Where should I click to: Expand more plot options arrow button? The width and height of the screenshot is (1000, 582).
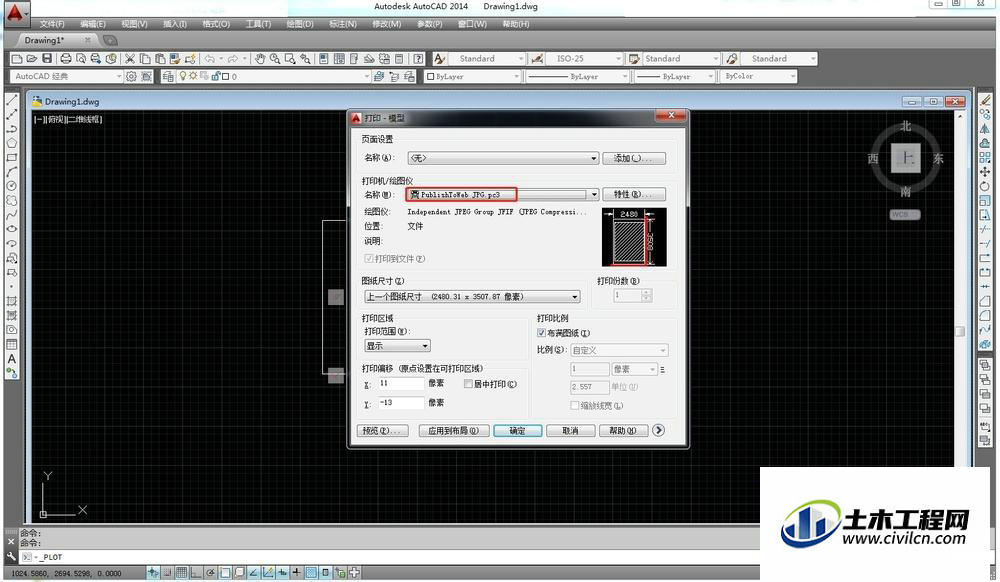click(659, 430)
